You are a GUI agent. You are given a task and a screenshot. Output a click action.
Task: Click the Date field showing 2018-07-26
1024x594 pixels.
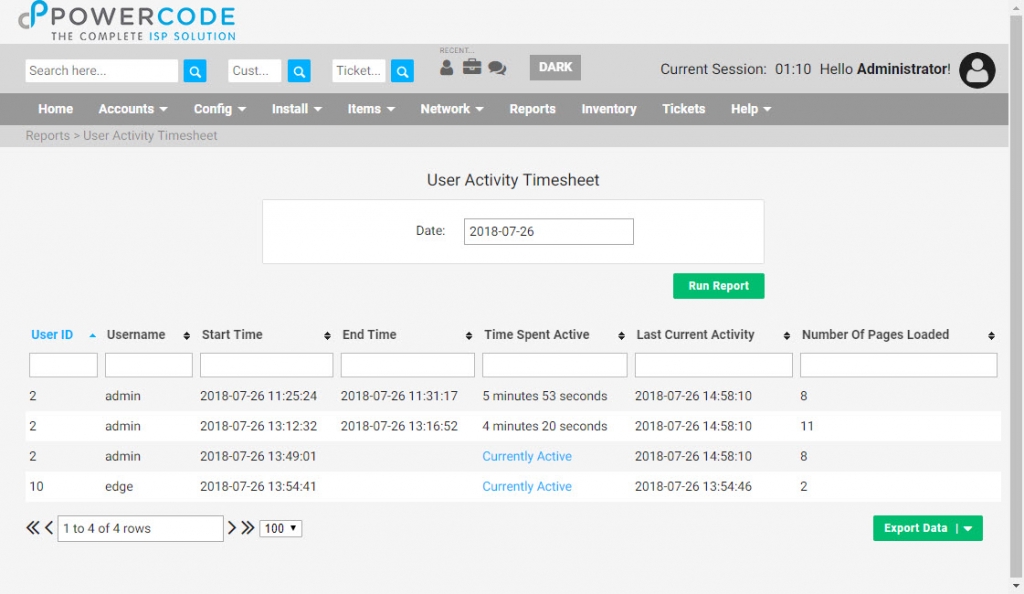click(548, 231)
